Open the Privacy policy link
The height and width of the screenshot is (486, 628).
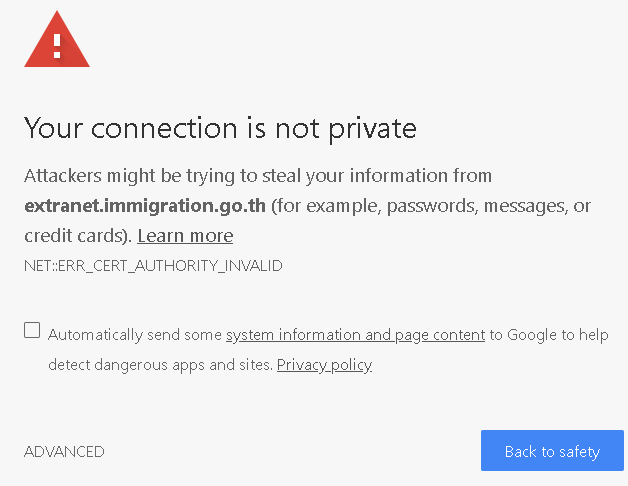[324, 365]
